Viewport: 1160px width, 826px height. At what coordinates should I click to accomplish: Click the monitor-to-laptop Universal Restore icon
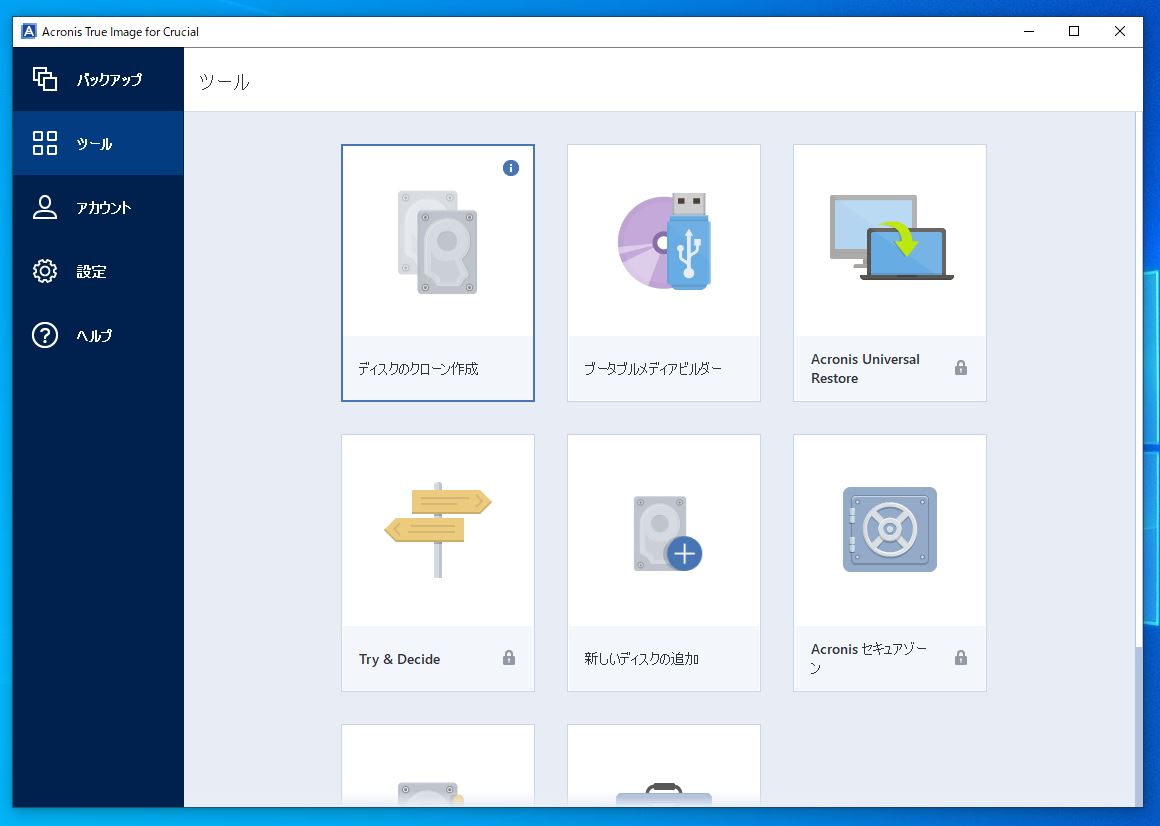[891, 237]
